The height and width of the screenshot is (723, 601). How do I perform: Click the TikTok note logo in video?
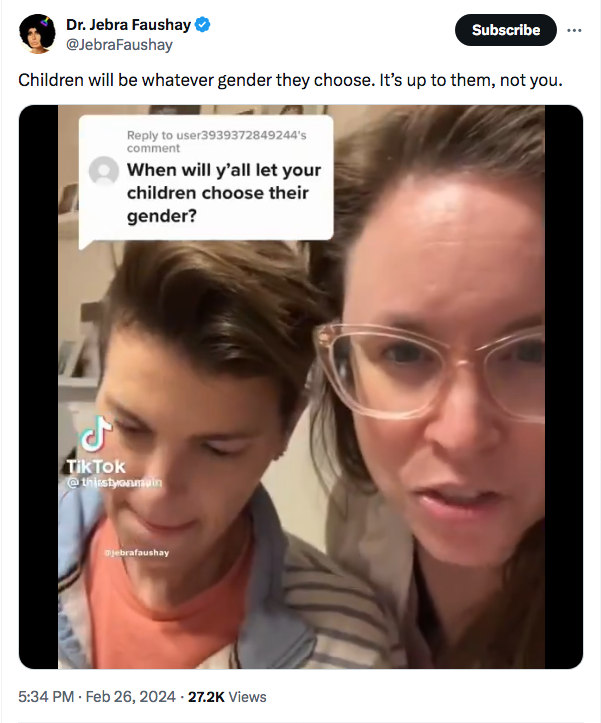click(95, 433)
